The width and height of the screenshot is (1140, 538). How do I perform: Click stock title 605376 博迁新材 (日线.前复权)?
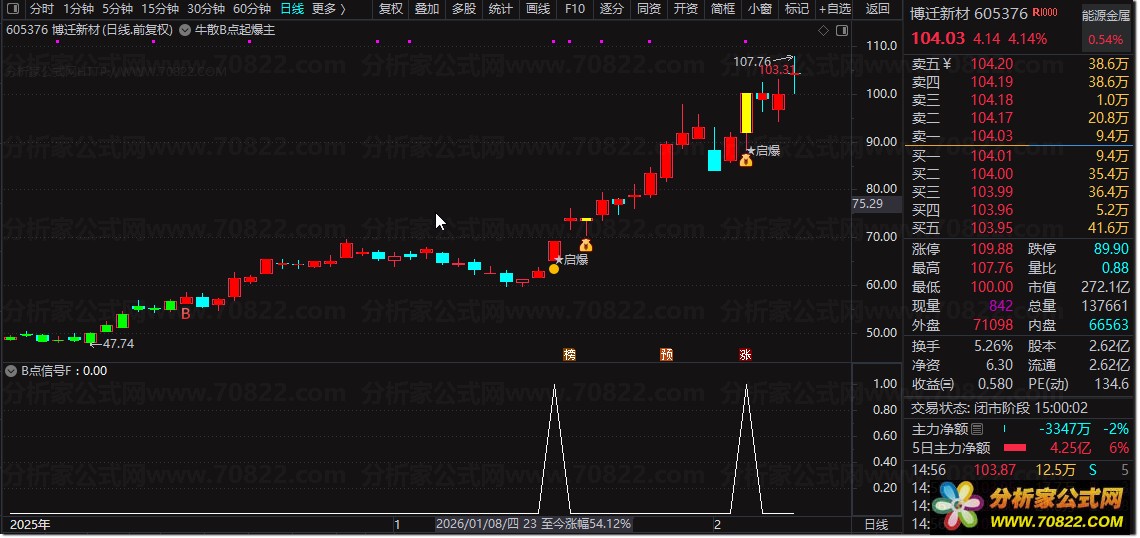(x=89, y=30)
